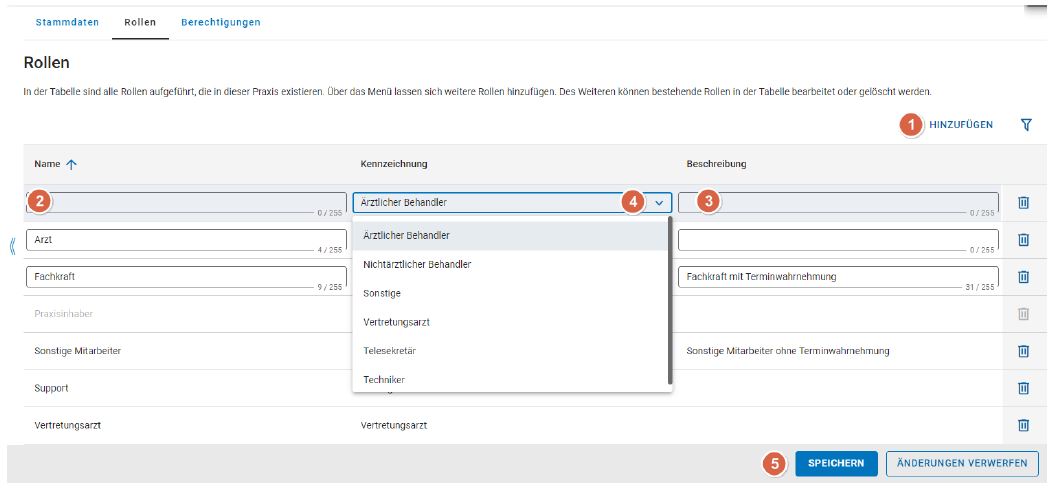The image size is (1057, 495).
Task: Save changes with Speichern
Action: (x=836, y=463)
